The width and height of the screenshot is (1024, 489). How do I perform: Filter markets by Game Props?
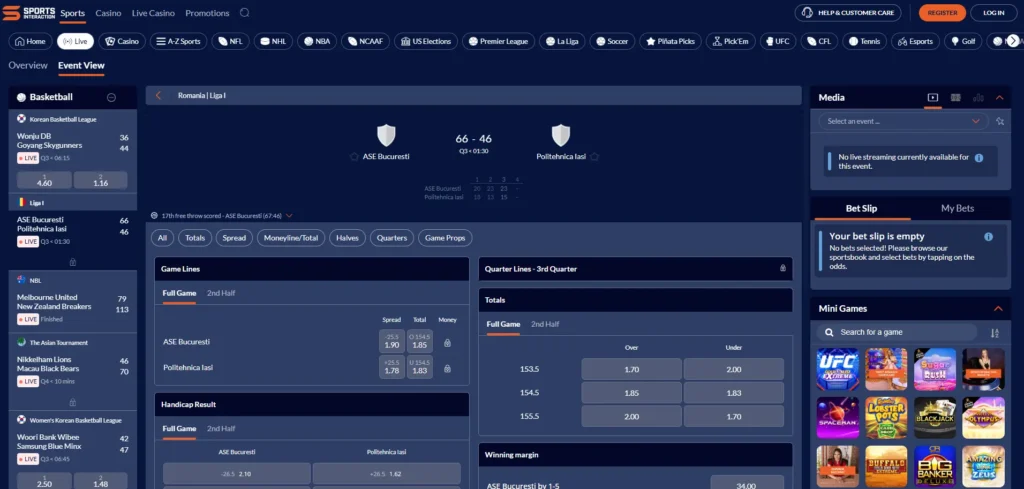click(x=445, y=238)
